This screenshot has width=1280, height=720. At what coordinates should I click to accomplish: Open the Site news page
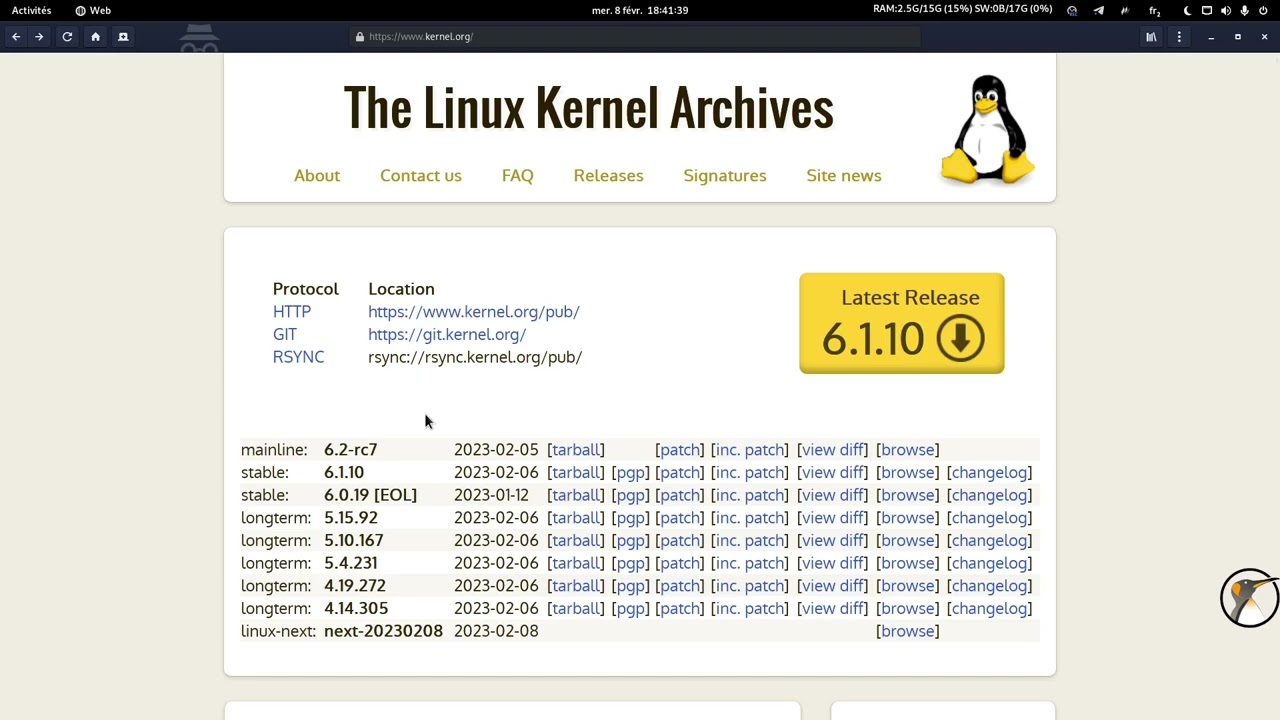pos(844,176)
